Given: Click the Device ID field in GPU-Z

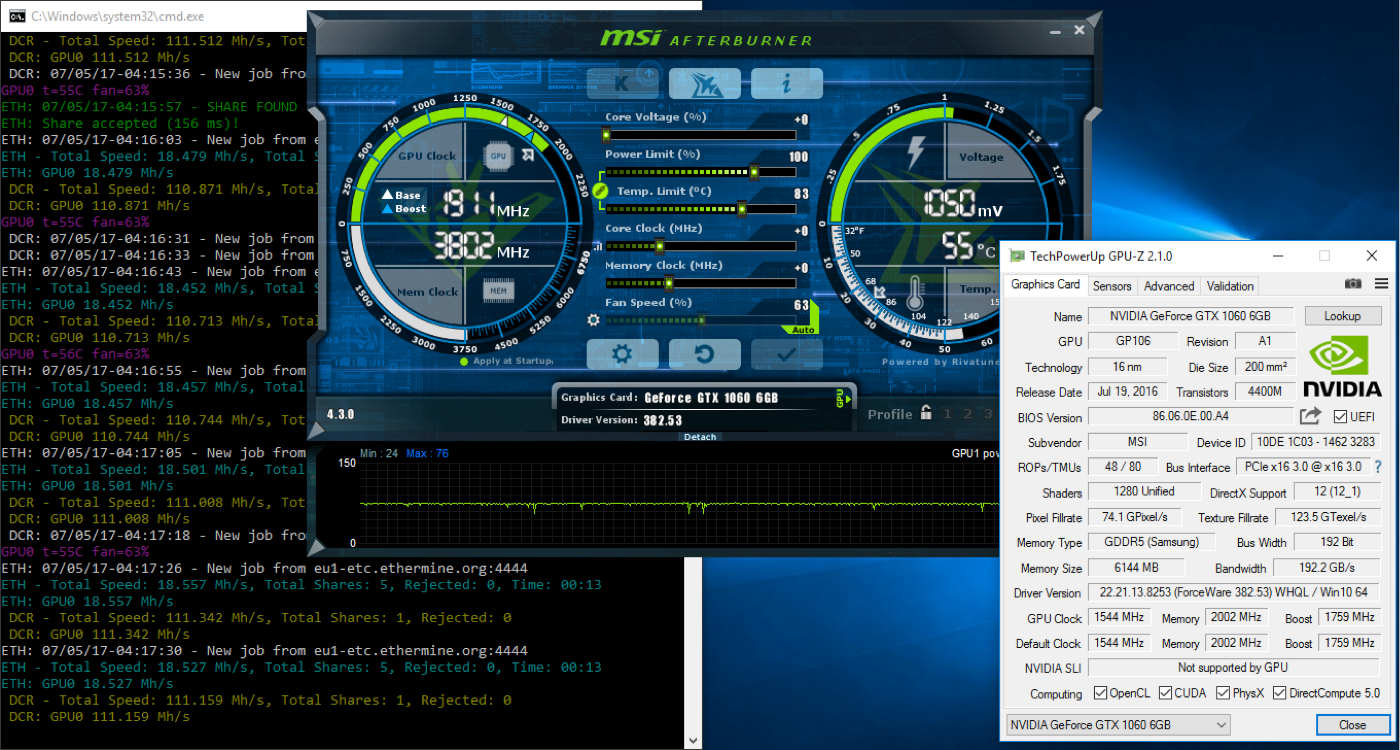Looking at the screenshot, I should (1315, 442).
